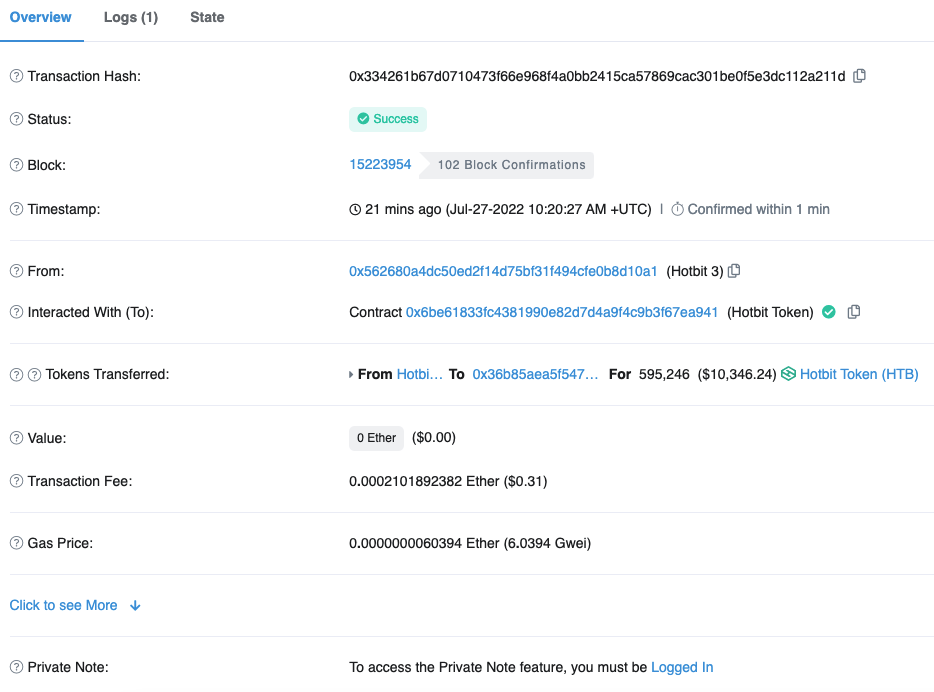The height and width of the screenshot is (692, 934).
Task: Open contract address 0x6be61833fc... link
Action: (x=561, y=312)
